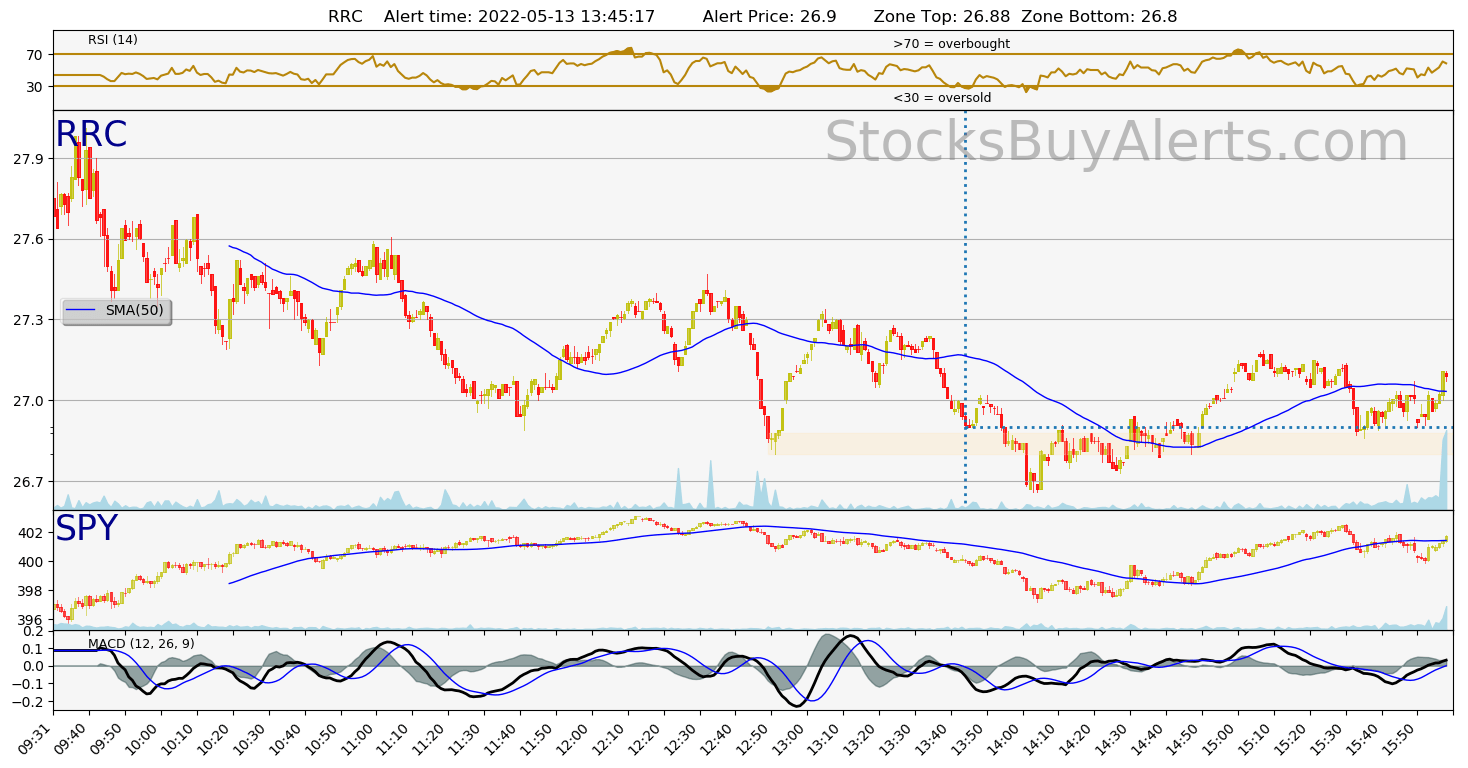Click the shaded price zone band
Screen dimensions: 1468x768
coord(1110,444)
